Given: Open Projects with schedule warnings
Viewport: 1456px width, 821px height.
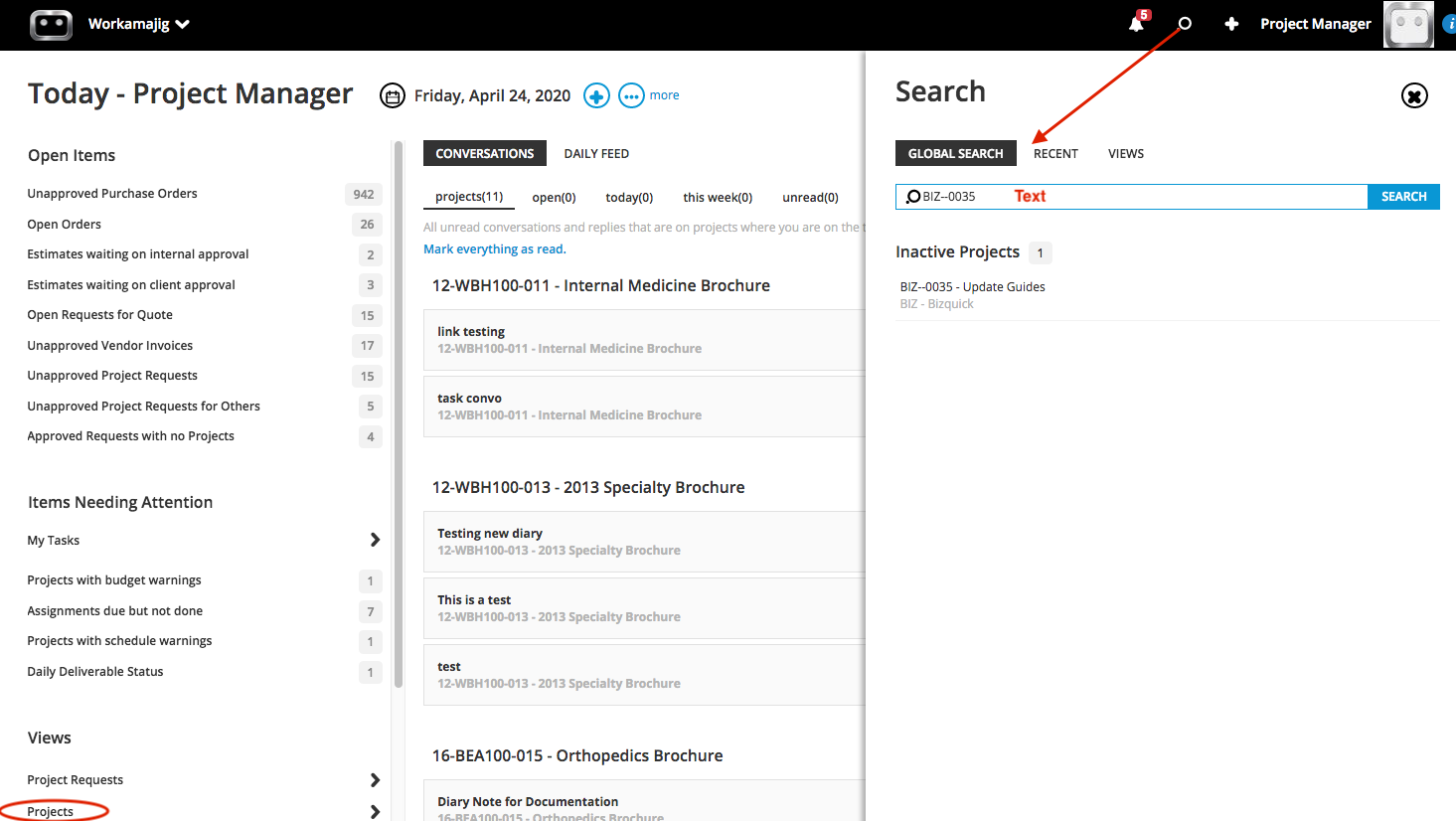Looking at the screenshot, I should (119, 641).
